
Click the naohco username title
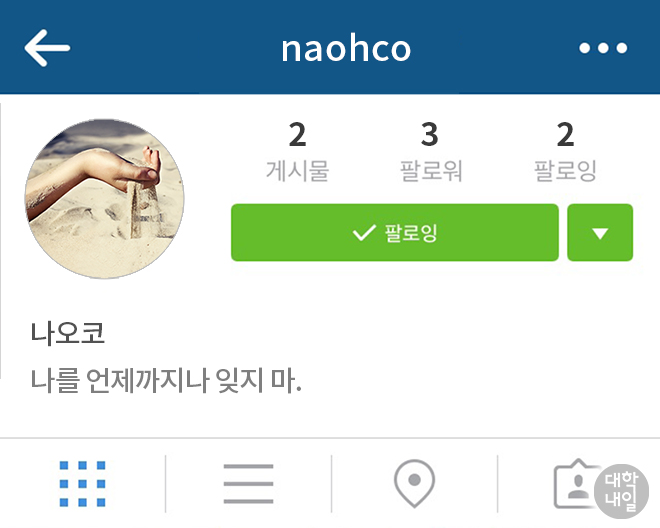346,49
